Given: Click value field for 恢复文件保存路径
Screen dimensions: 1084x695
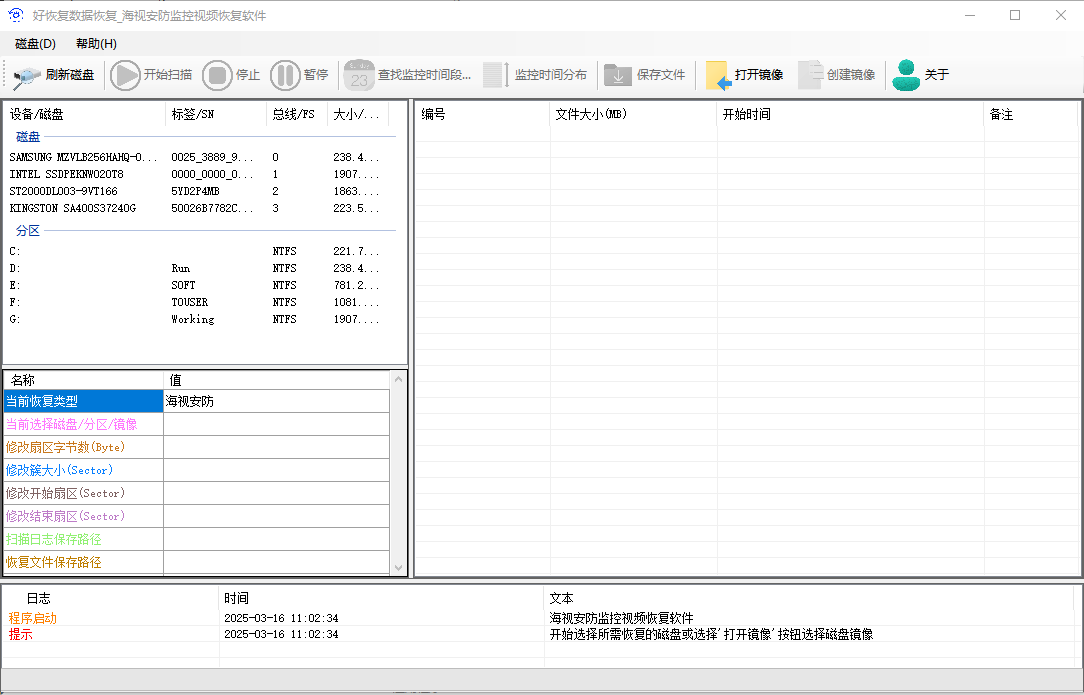Looking at the screenshot, I should (x=277, y=562).
